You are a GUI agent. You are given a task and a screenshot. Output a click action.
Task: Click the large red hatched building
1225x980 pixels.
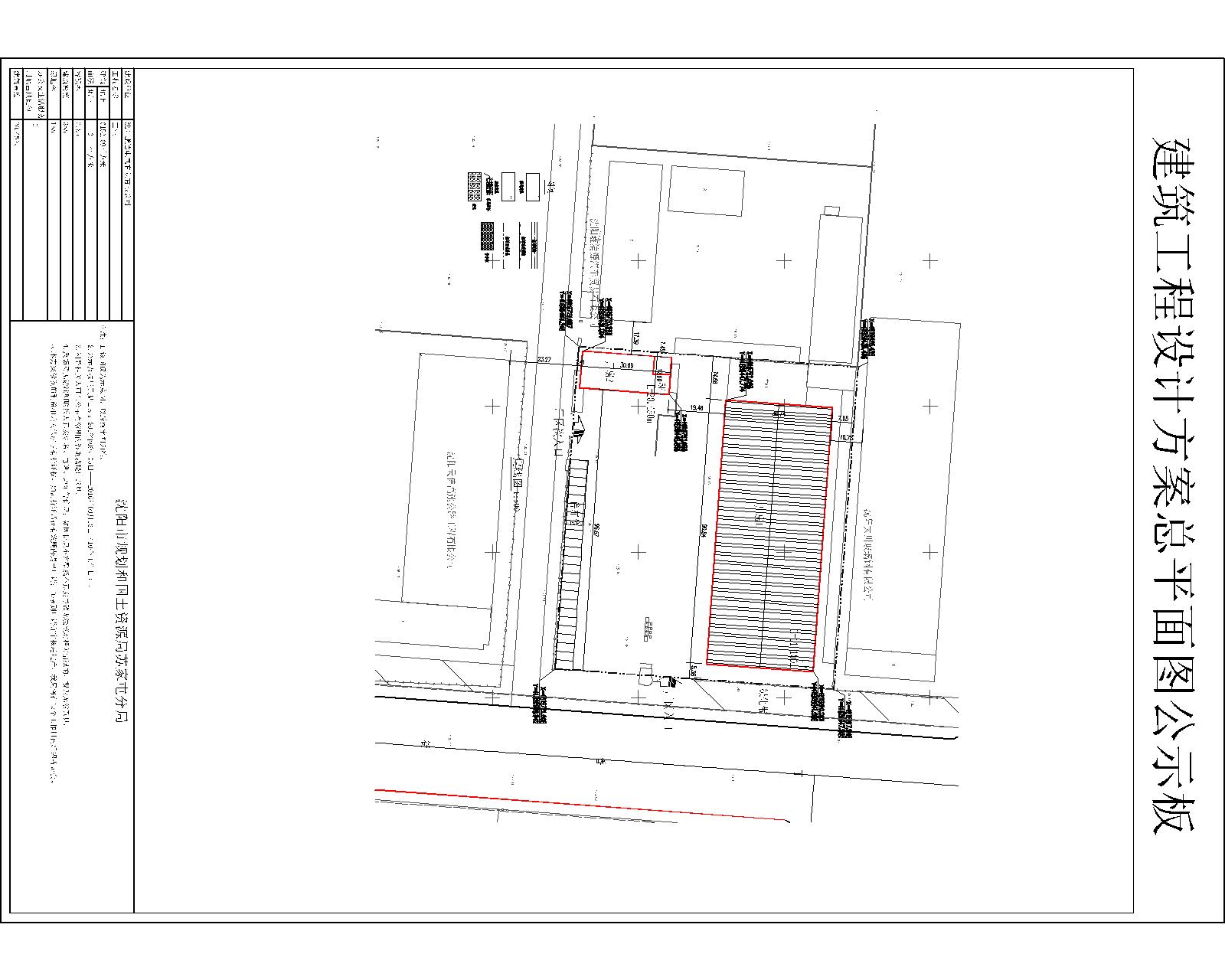(x=769, y=536)
